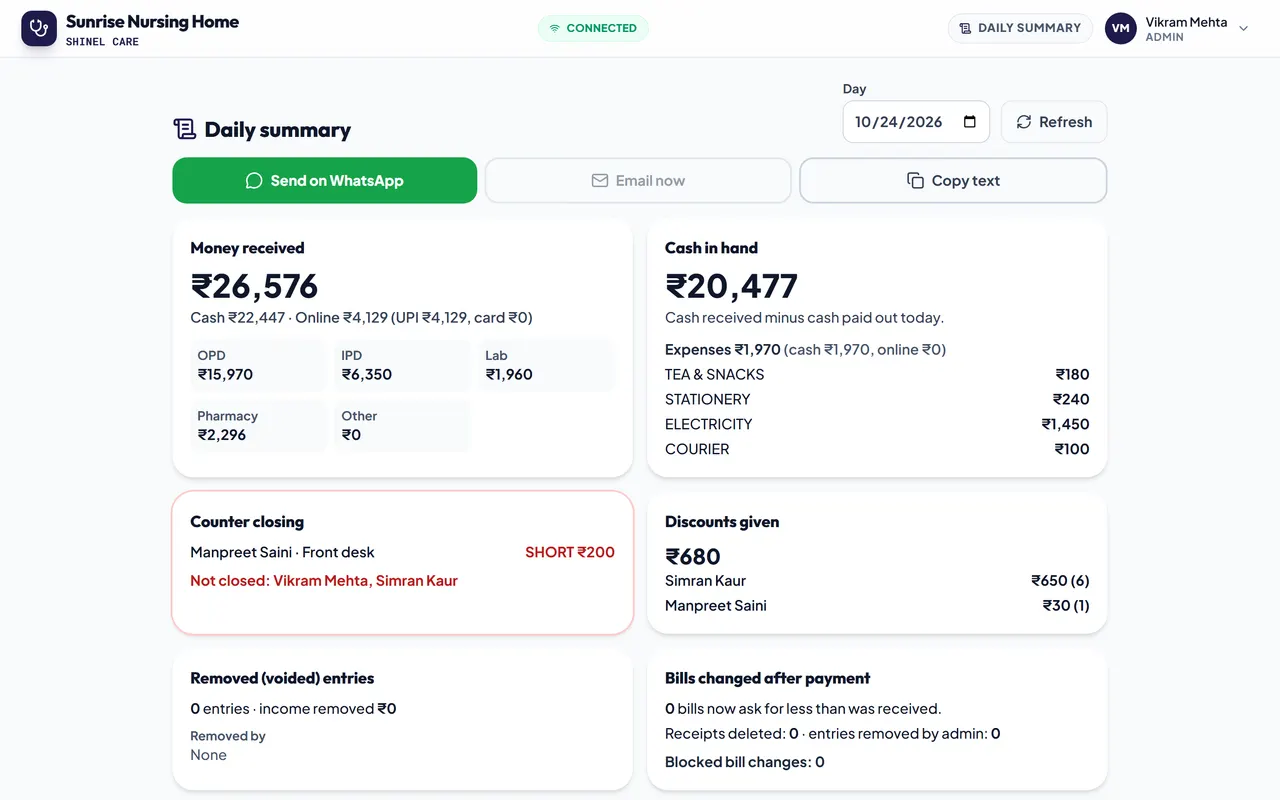Viewport: 1280px width, 800px height.
Task: Click the Connected status badge
Action: (593, 28)
